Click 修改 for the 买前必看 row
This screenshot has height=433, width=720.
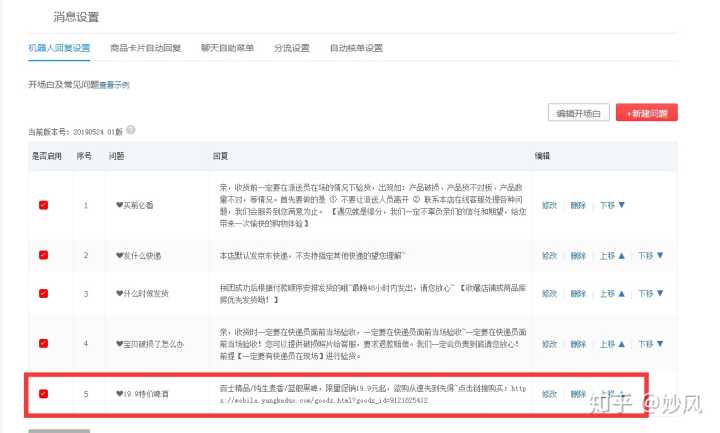tap(549, 205)
